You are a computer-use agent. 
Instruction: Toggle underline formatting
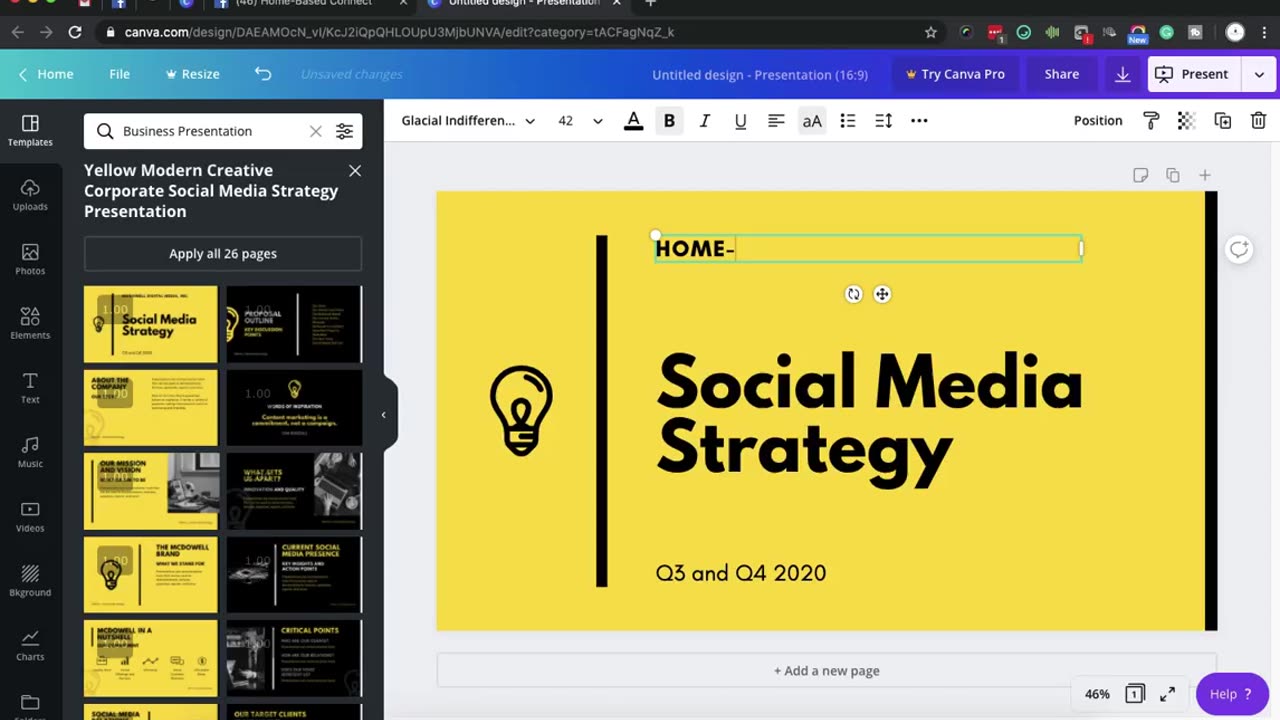pyautogui.click(x=740, y=121)
